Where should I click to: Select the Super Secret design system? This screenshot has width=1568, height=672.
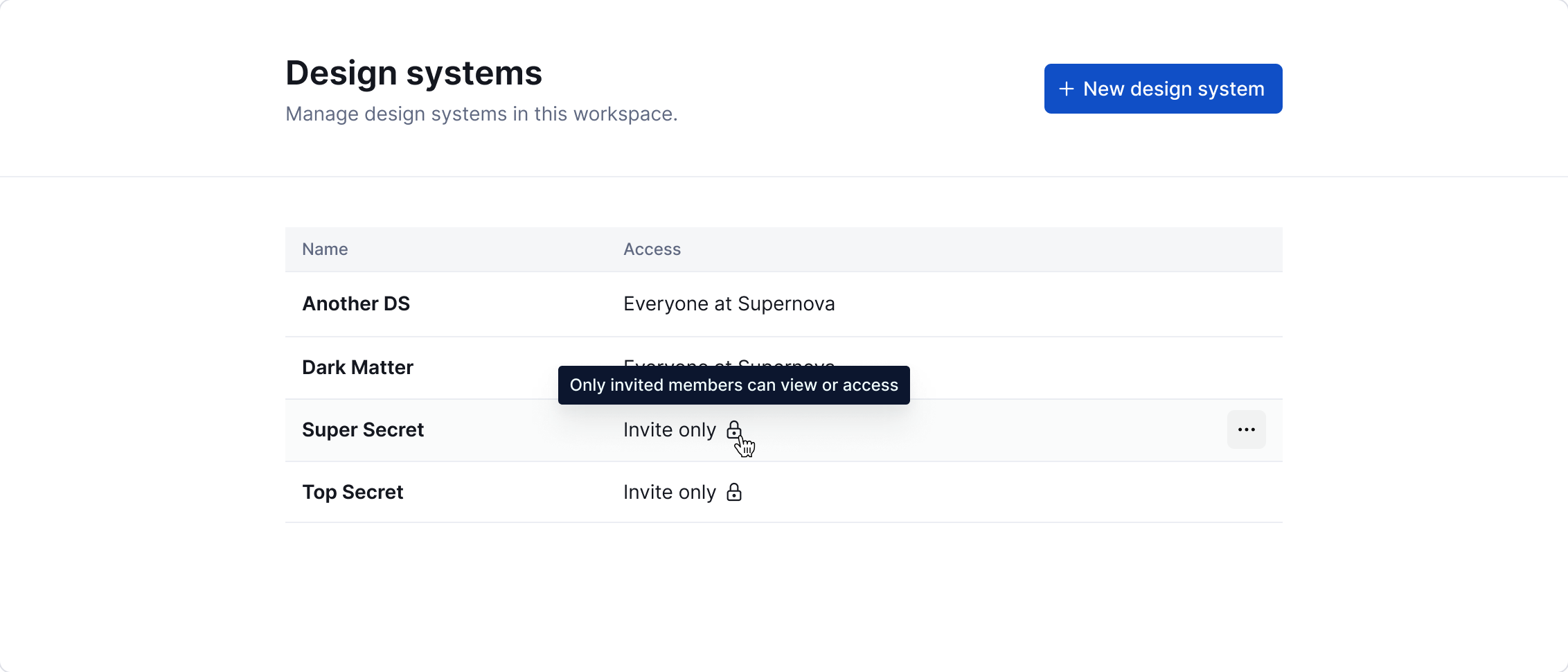362,430
